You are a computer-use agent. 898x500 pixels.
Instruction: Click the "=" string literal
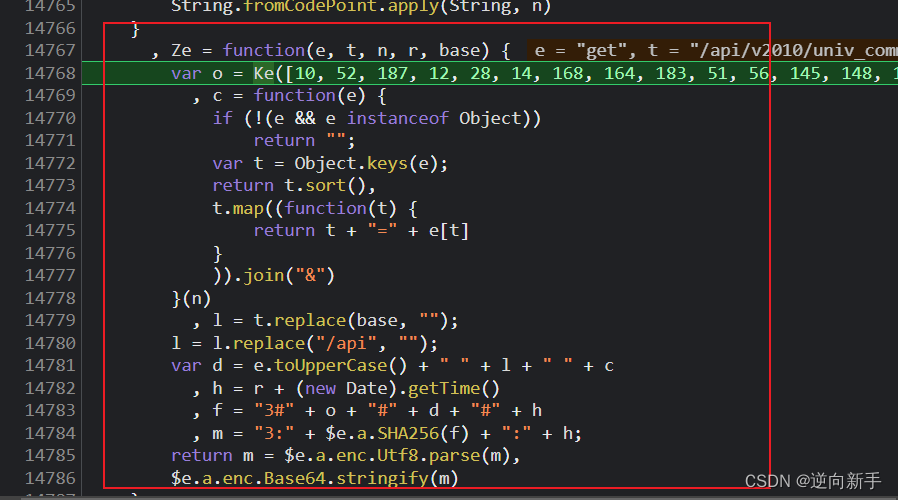point(382,230)
